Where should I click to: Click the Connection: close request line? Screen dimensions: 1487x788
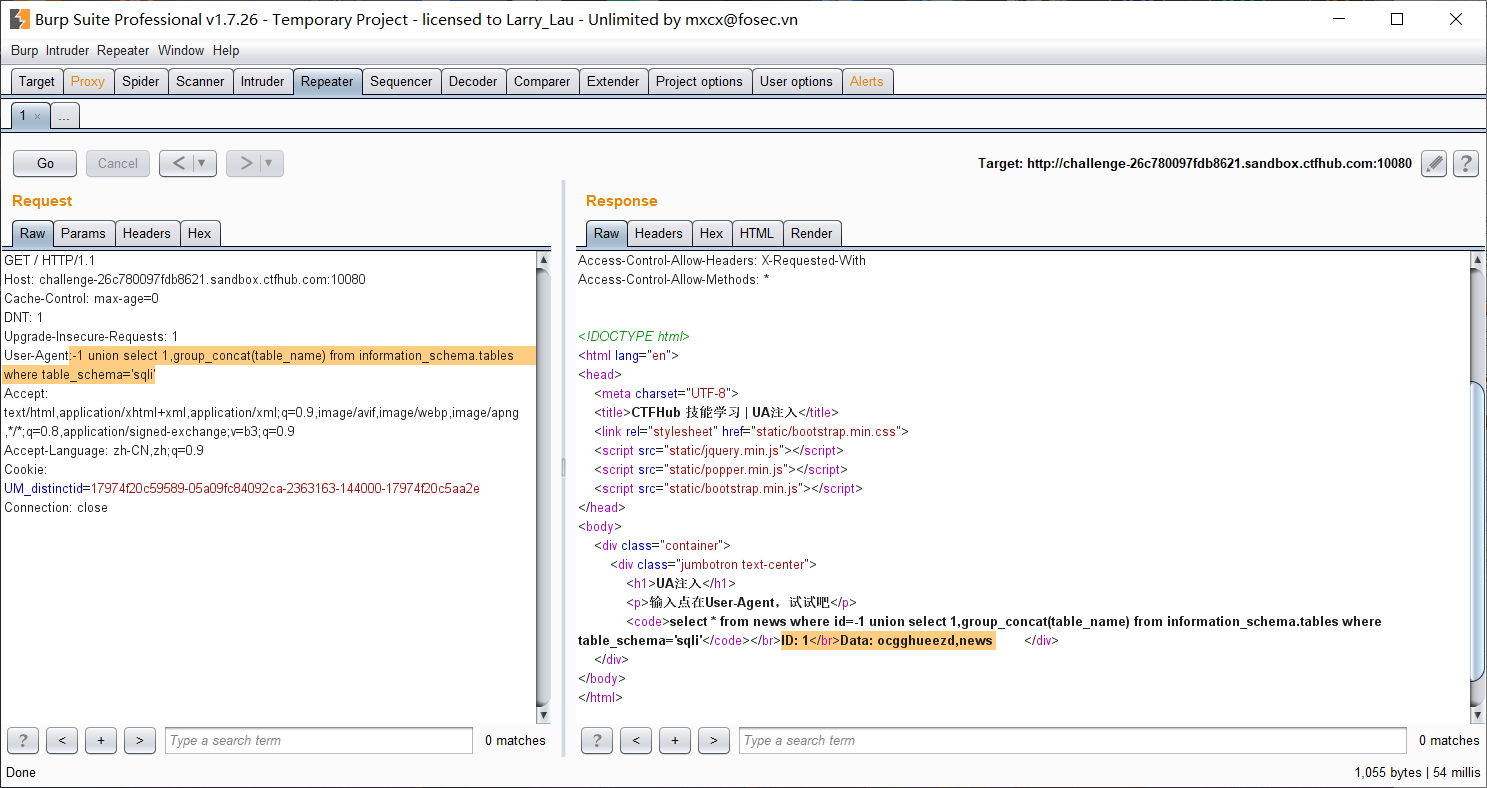[56, 507]
